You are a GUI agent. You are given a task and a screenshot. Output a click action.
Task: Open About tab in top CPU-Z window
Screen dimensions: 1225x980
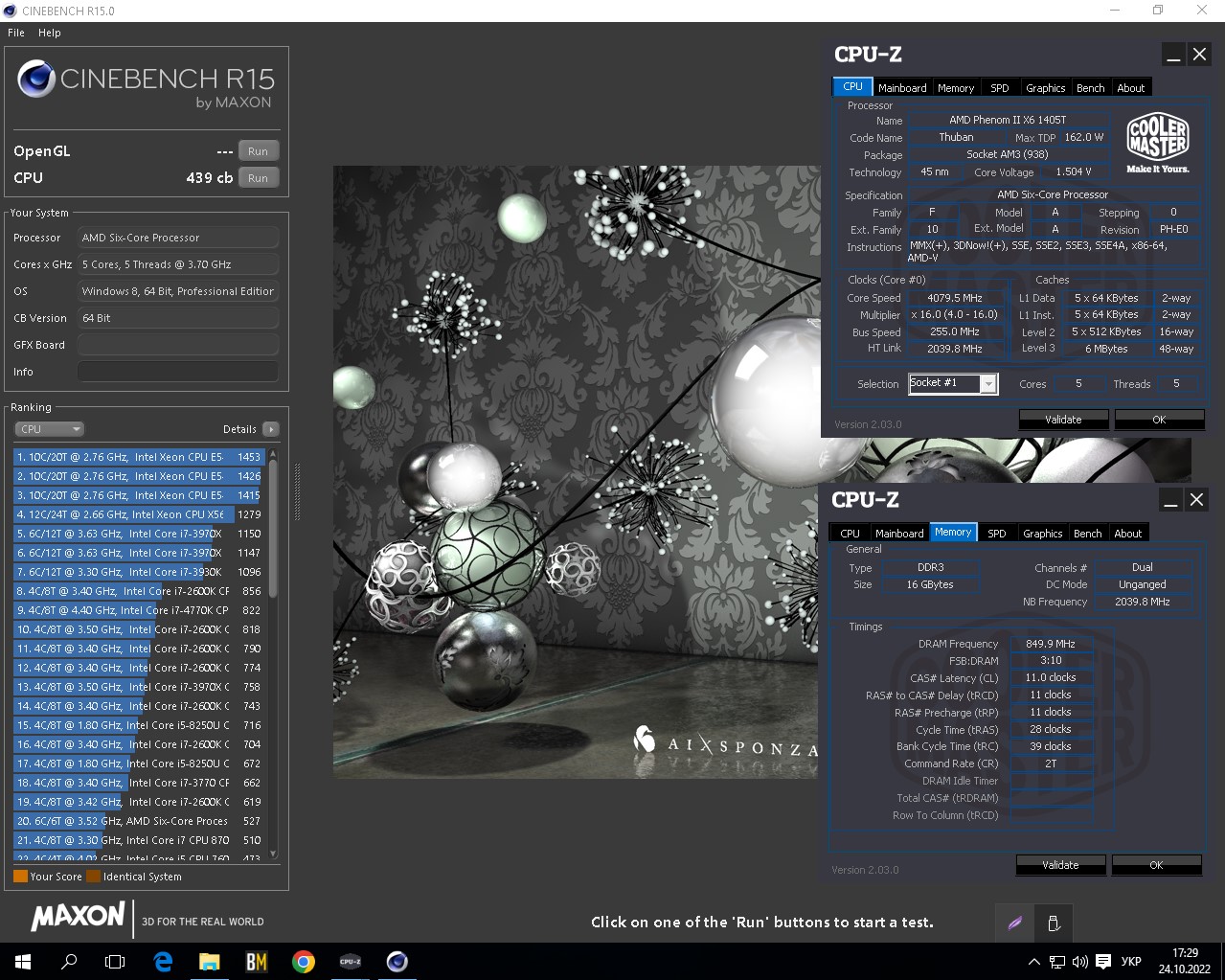pos(1131,88)
